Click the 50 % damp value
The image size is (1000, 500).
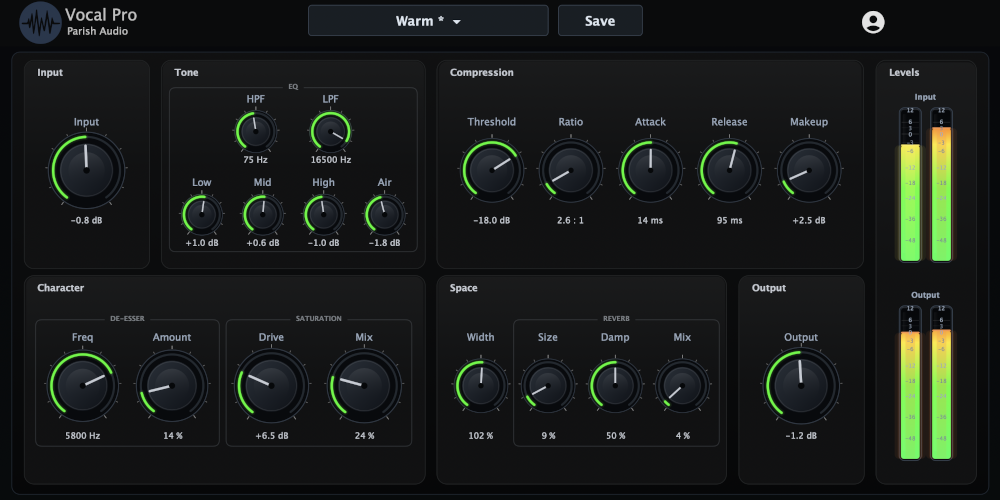click(x=615, y=436)
